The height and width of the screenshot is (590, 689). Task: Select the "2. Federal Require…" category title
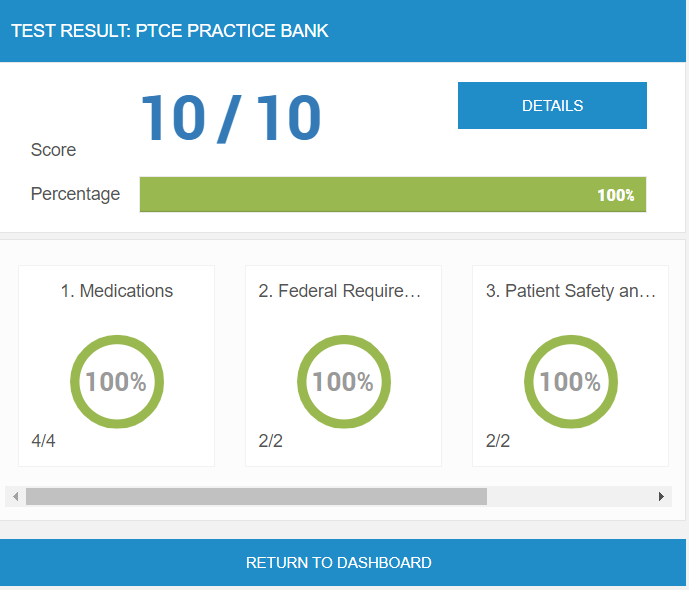click(340, 291)
